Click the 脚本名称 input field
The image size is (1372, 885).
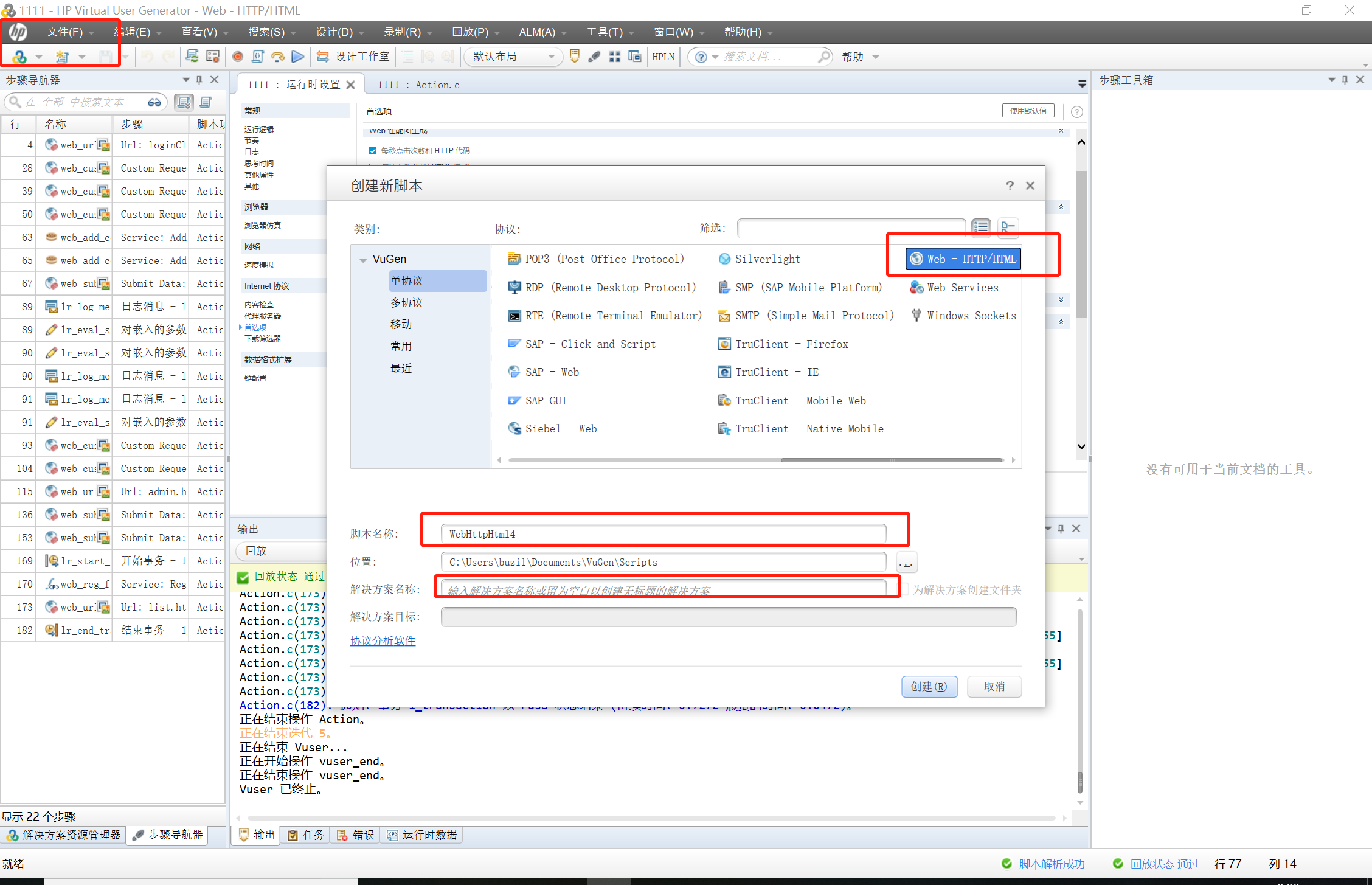[x=663, y=533]
